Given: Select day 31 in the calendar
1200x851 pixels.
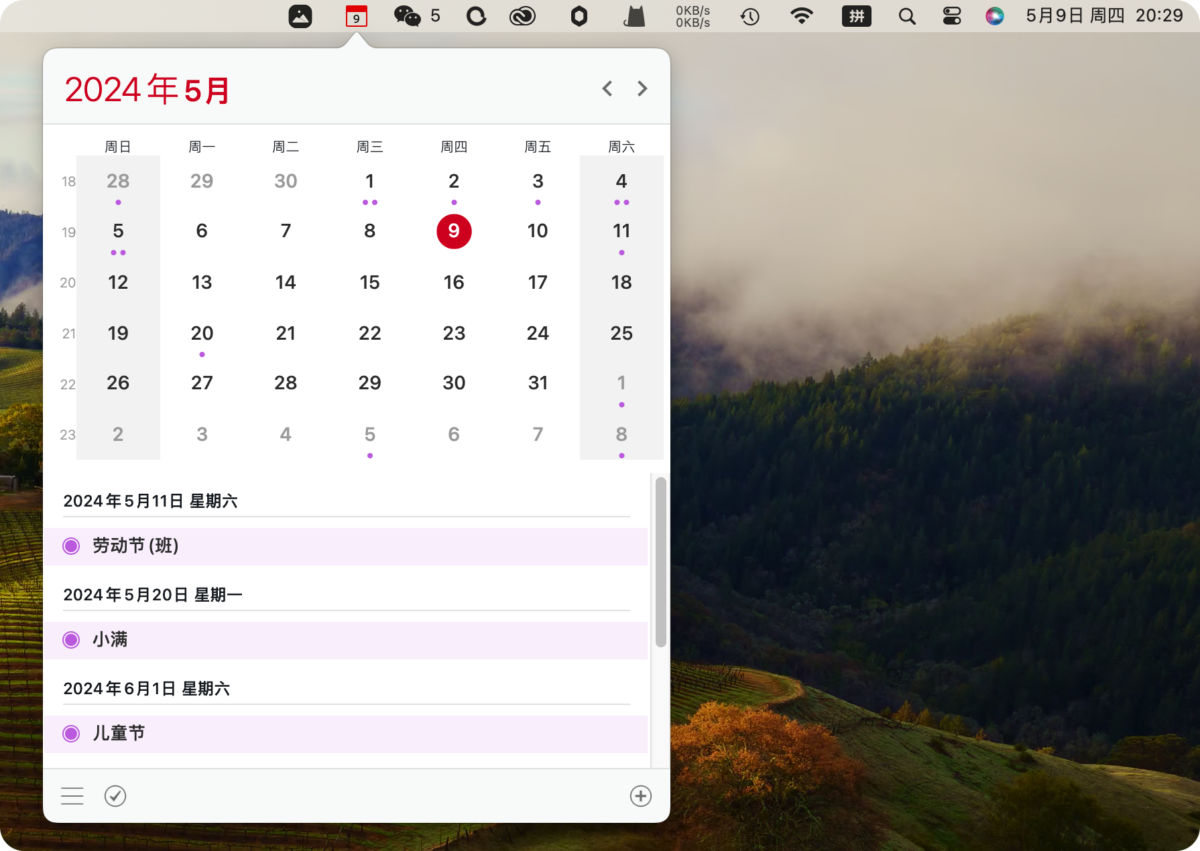Looking at the screenshot, I should click(538, 383).
